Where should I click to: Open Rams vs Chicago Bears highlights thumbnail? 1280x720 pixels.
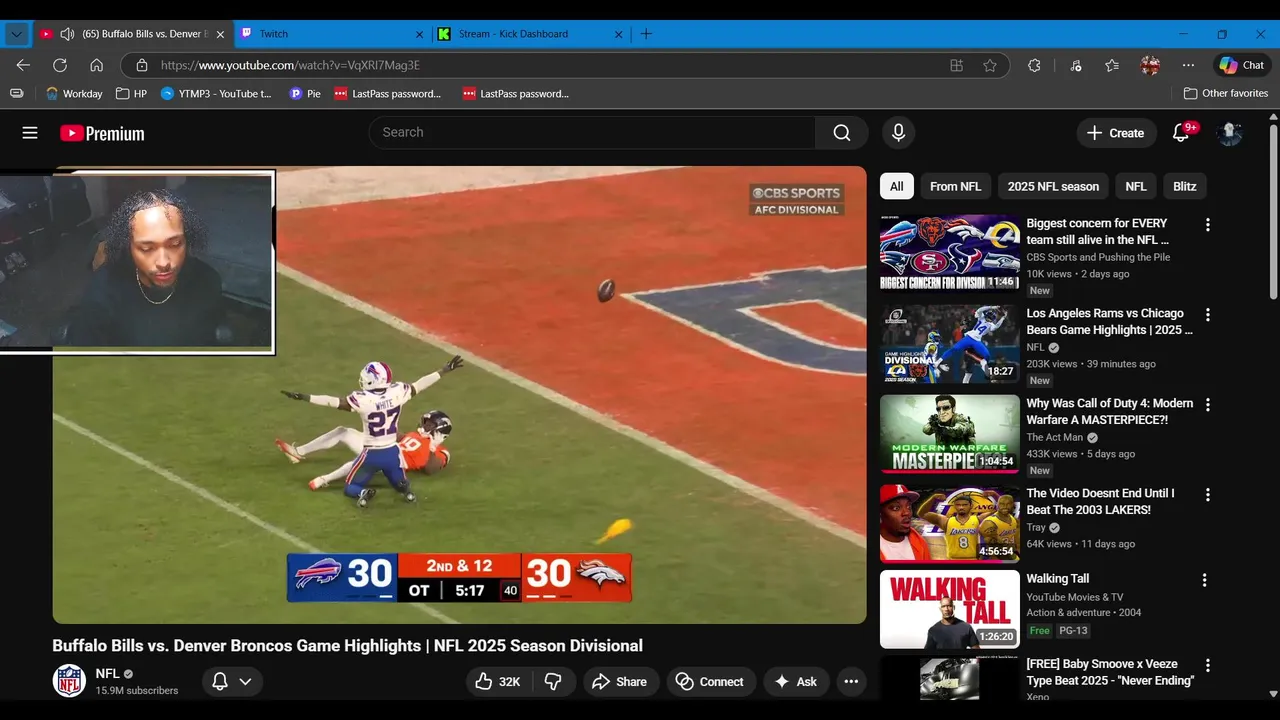tap(950, 343)
